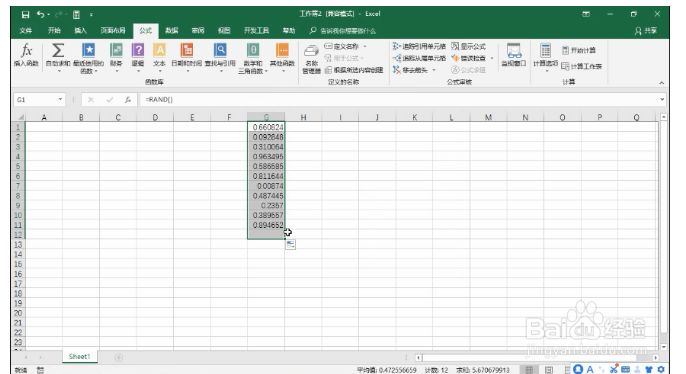The height and width of the screenshot is (374, 686).
Task: Open the 数学和三角函数 math functions library
Action: click(253, 58)
